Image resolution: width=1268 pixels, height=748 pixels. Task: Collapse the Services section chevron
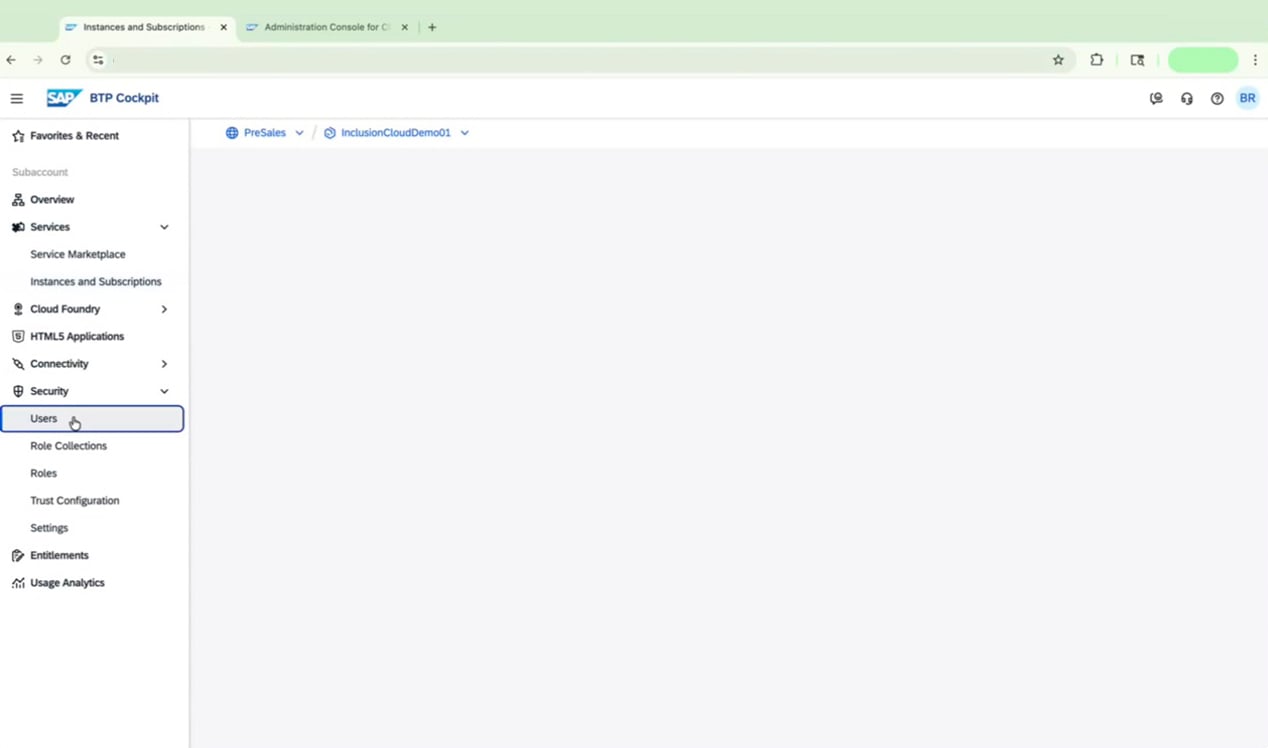[x=164, y=227]
